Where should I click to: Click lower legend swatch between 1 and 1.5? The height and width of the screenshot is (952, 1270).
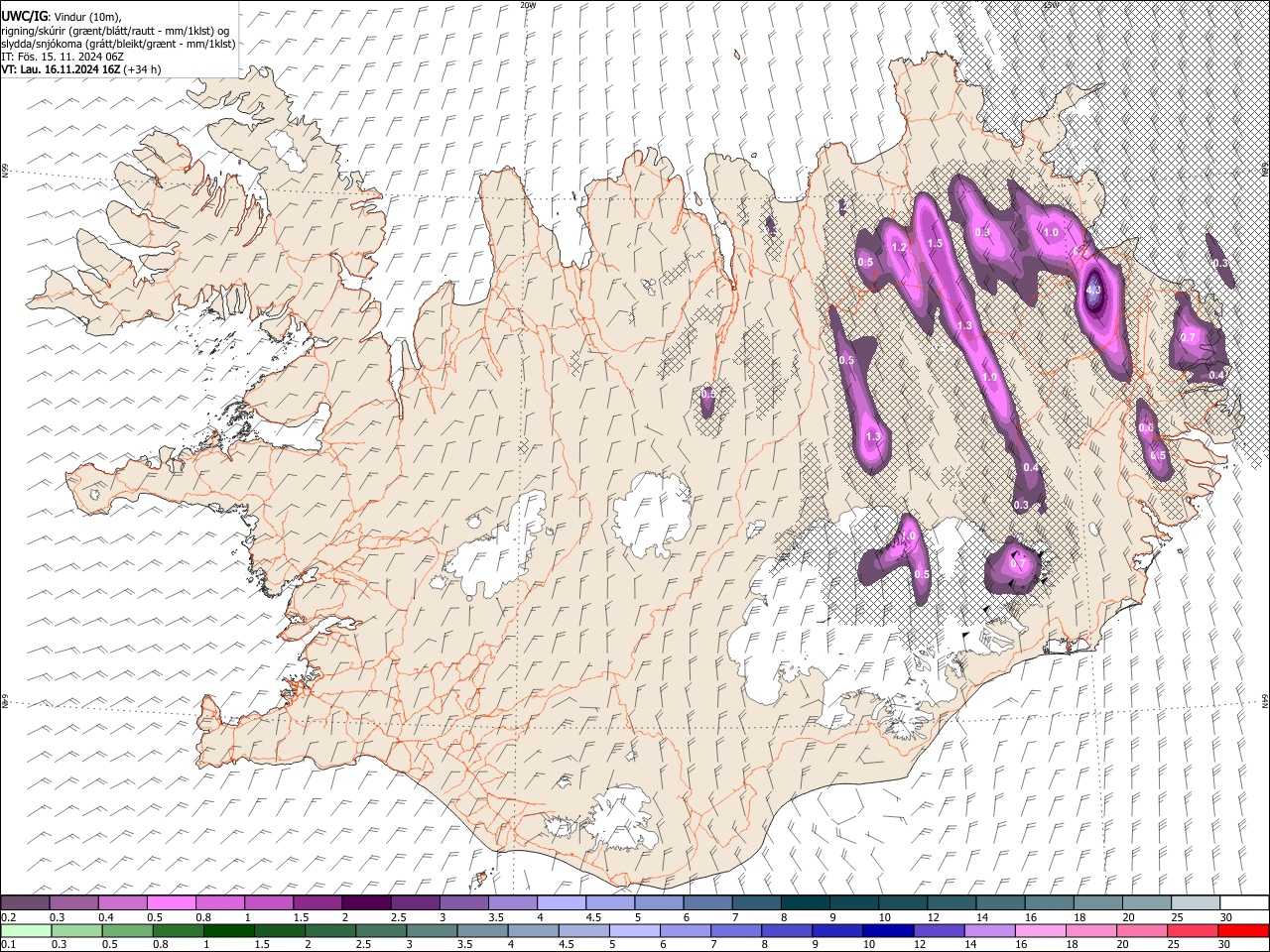pos(229,930)
